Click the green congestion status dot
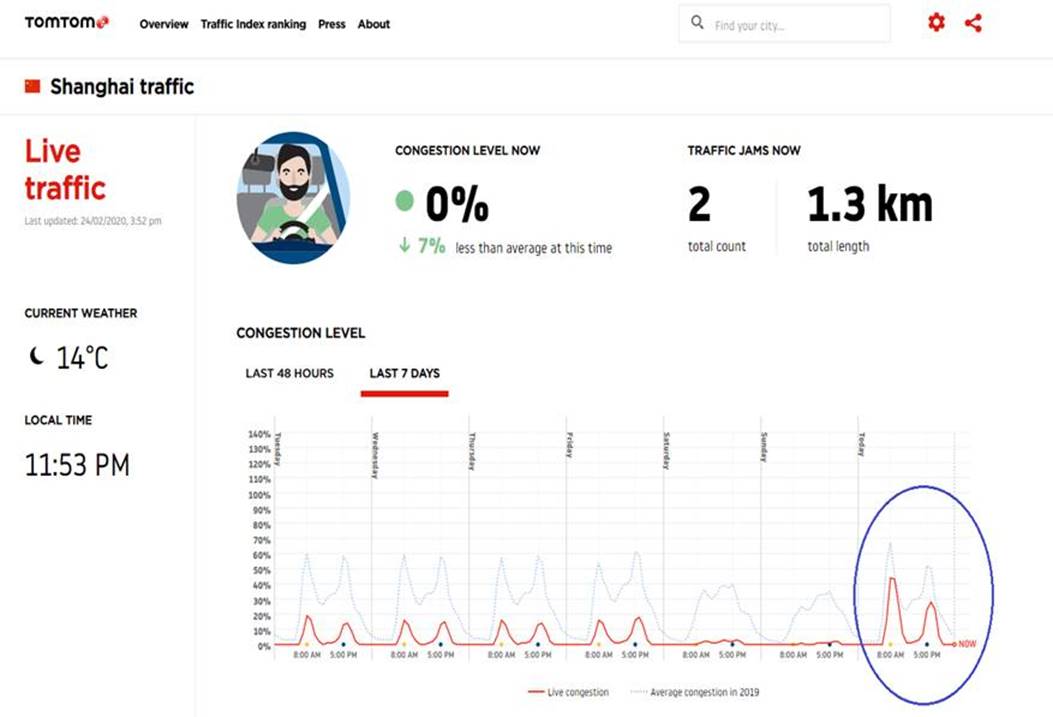Viewport: 1053px width, 717px height. click(404, 202)
